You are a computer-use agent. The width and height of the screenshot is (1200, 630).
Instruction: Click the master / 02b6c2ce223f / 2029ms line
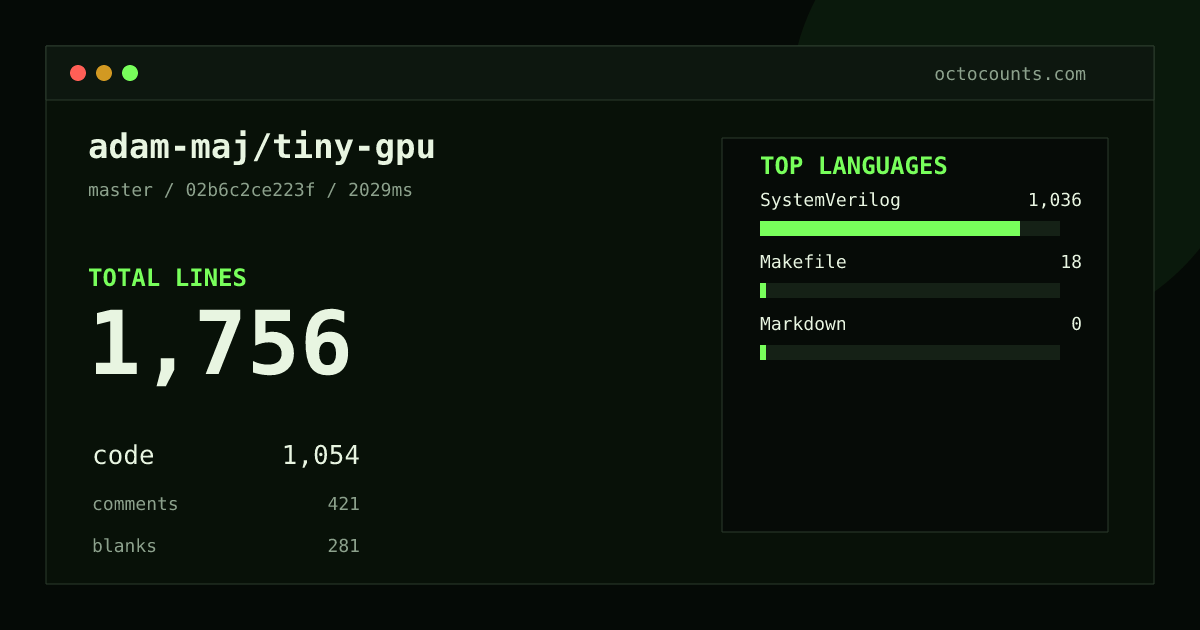250,190
